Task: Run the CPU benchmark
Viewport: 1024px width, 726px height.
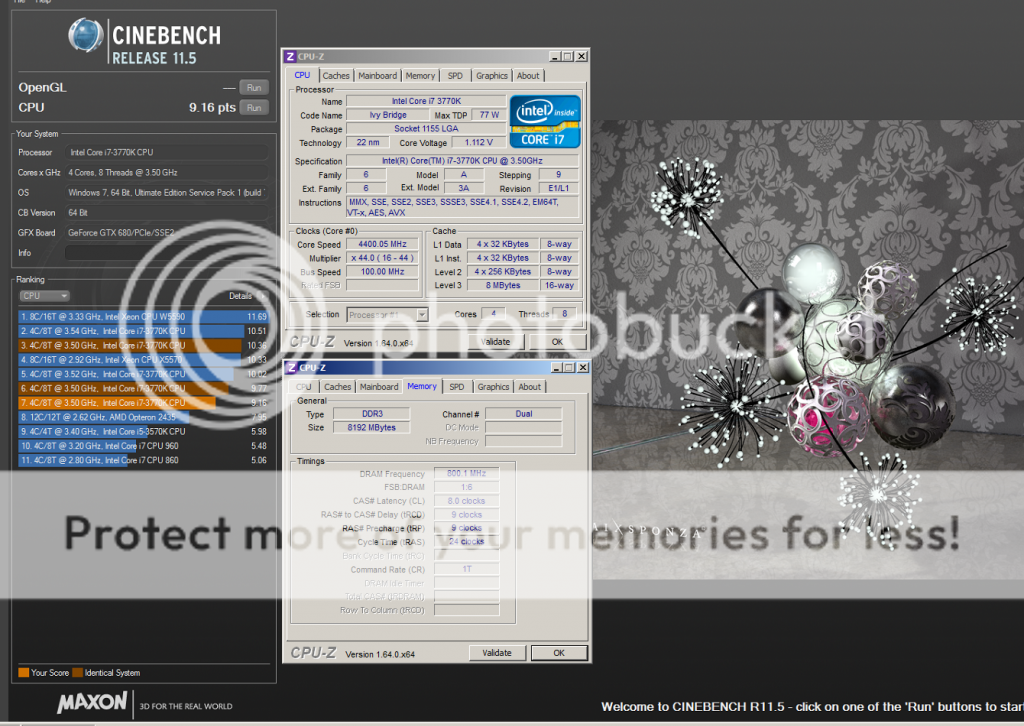Action: tap(254, 107)
